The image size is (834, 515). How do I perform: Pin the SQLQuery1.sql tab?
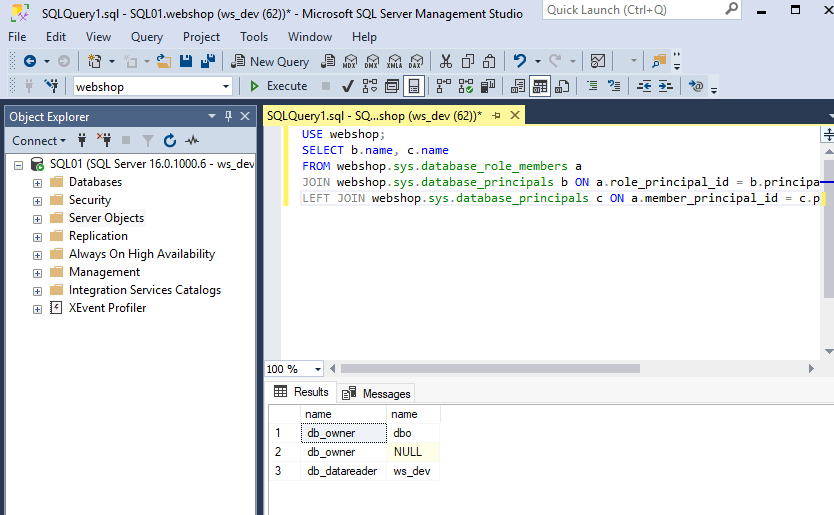496,115
